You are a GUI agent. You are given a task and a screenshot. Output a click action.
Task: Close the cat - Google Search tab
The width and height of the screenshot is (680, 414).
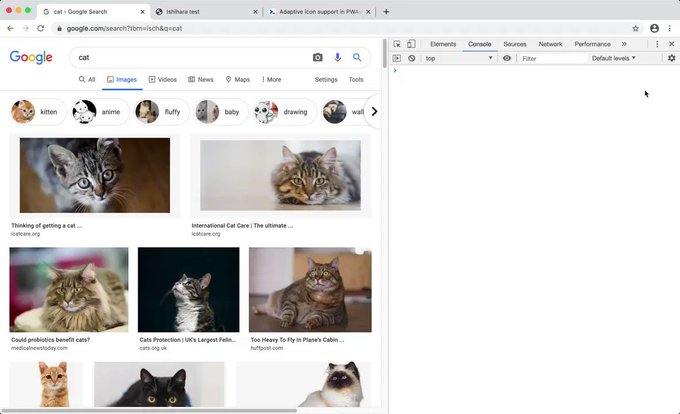142,12
